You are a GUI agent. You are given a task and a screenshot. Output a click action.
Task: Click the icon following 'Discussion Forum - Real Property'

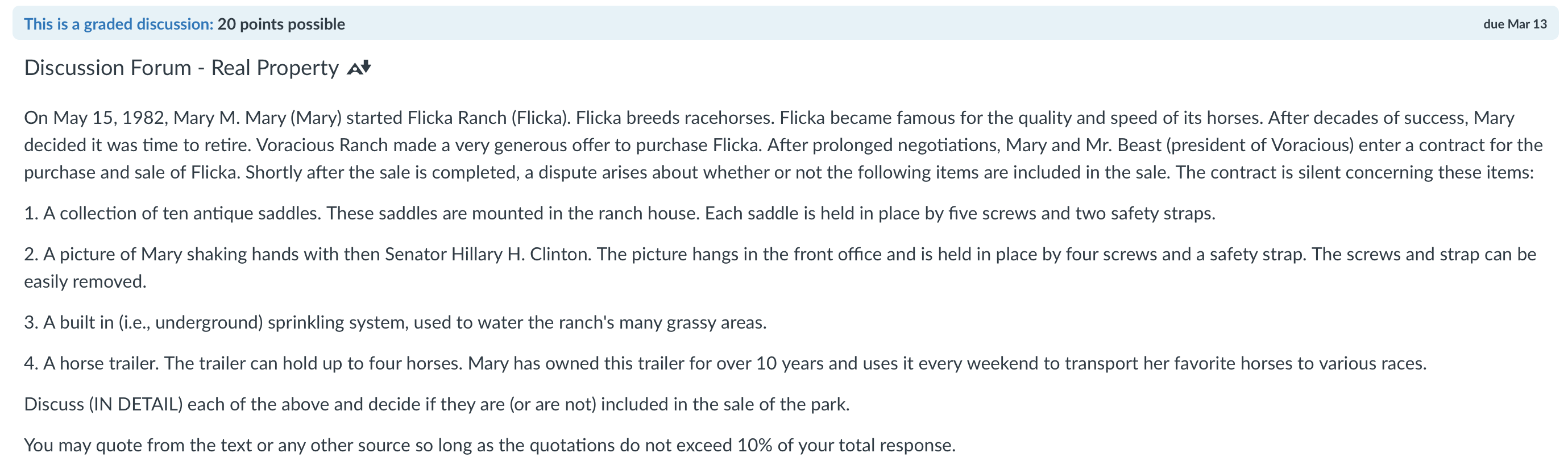tap(359, 67)
